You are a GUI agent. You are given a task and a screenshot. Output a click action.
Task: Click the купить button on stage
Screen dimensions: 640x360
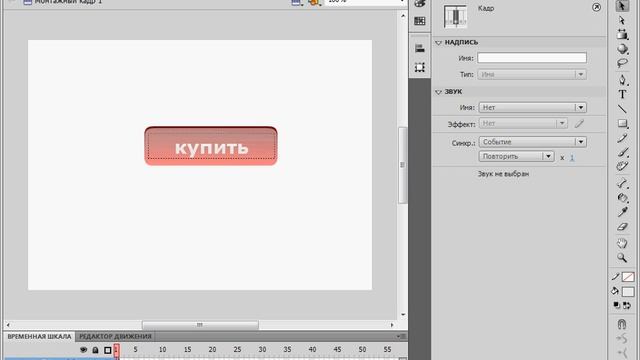(211, 146)
